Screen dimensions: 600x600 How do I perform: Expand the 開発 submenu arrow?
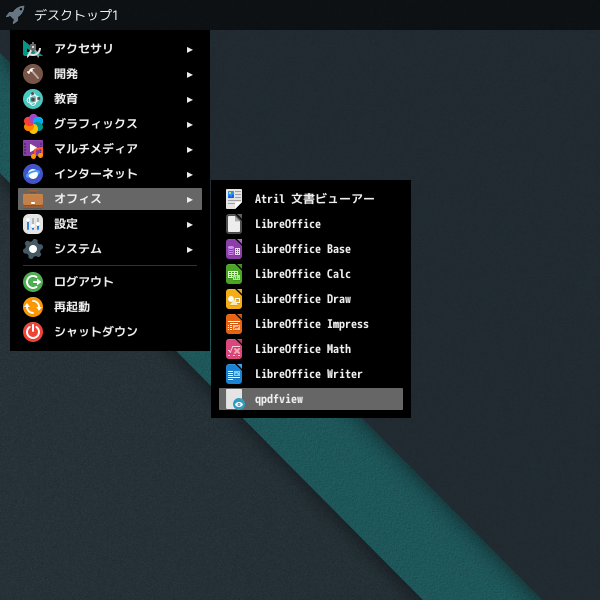[189, 75]
